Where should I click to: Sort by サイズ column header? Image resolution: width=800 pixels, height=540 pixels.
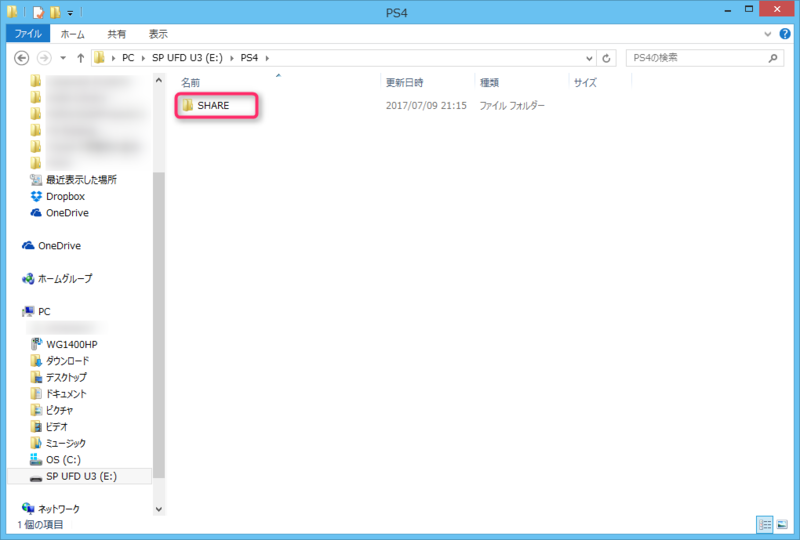pyautogui.click(x=585, y=83)
